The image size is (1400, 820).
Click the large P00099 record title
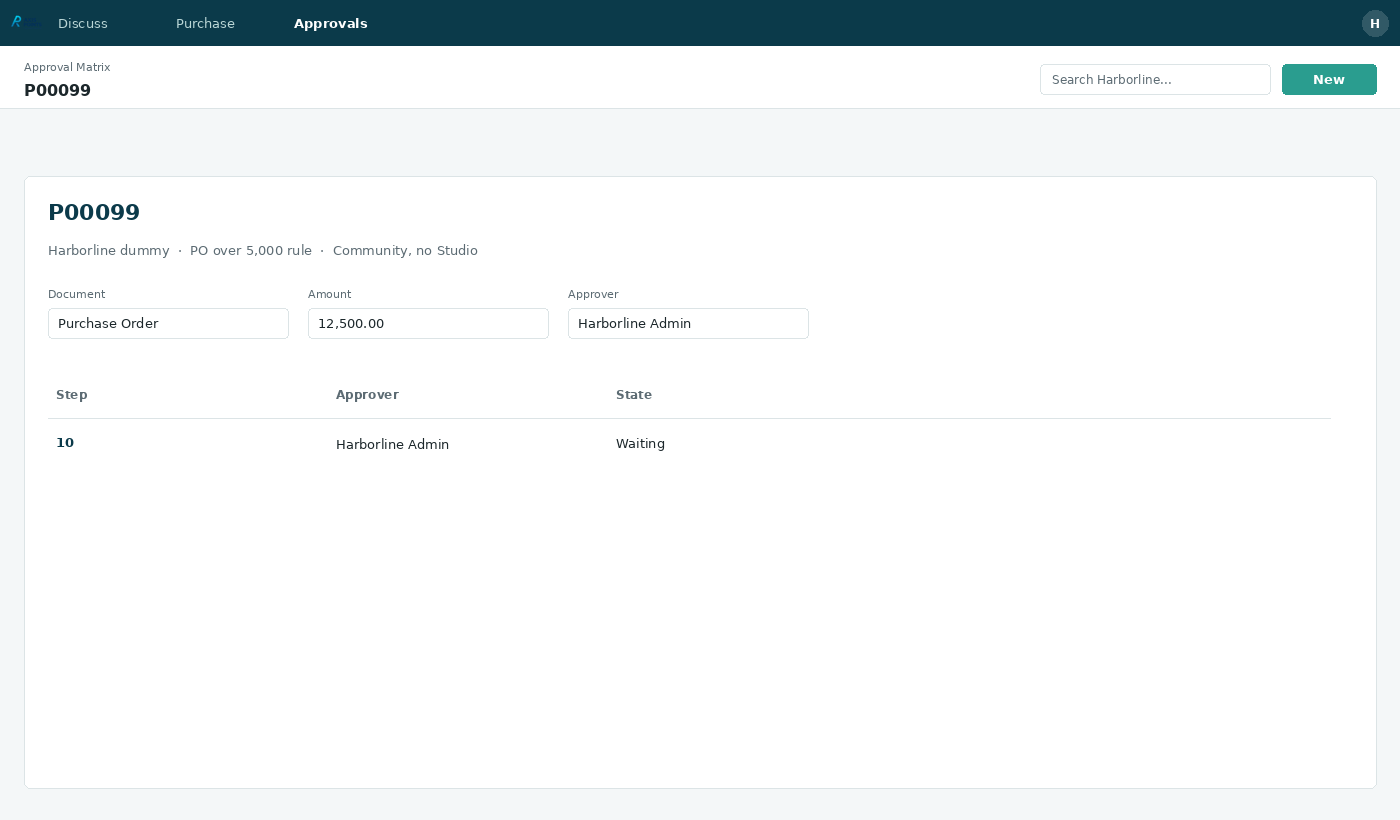[x=94, y=212]
